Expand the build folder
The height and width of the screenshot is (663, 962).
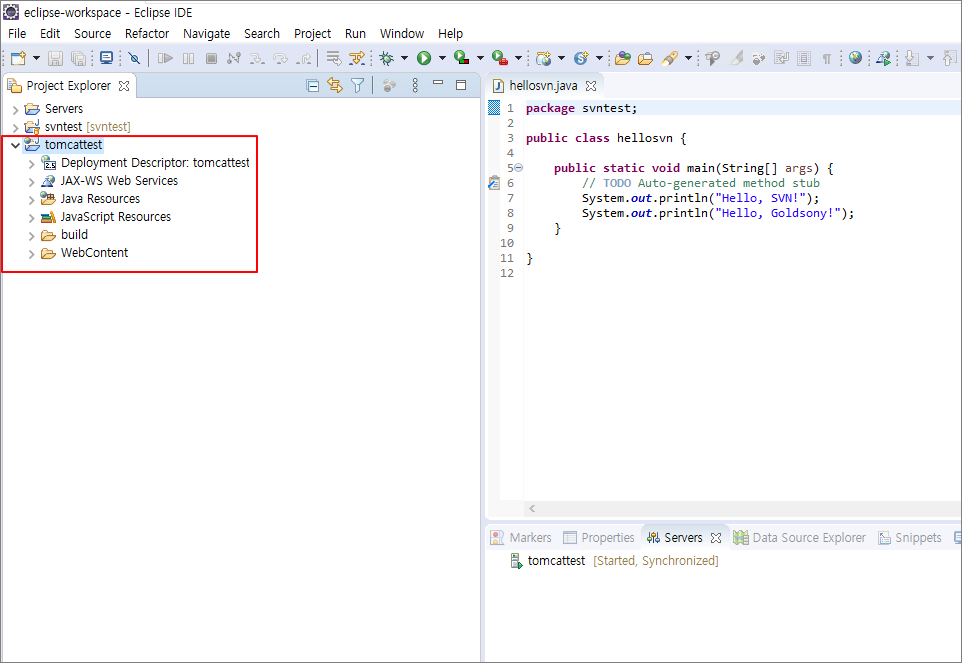pyautogui.click(x=31, y=236)
